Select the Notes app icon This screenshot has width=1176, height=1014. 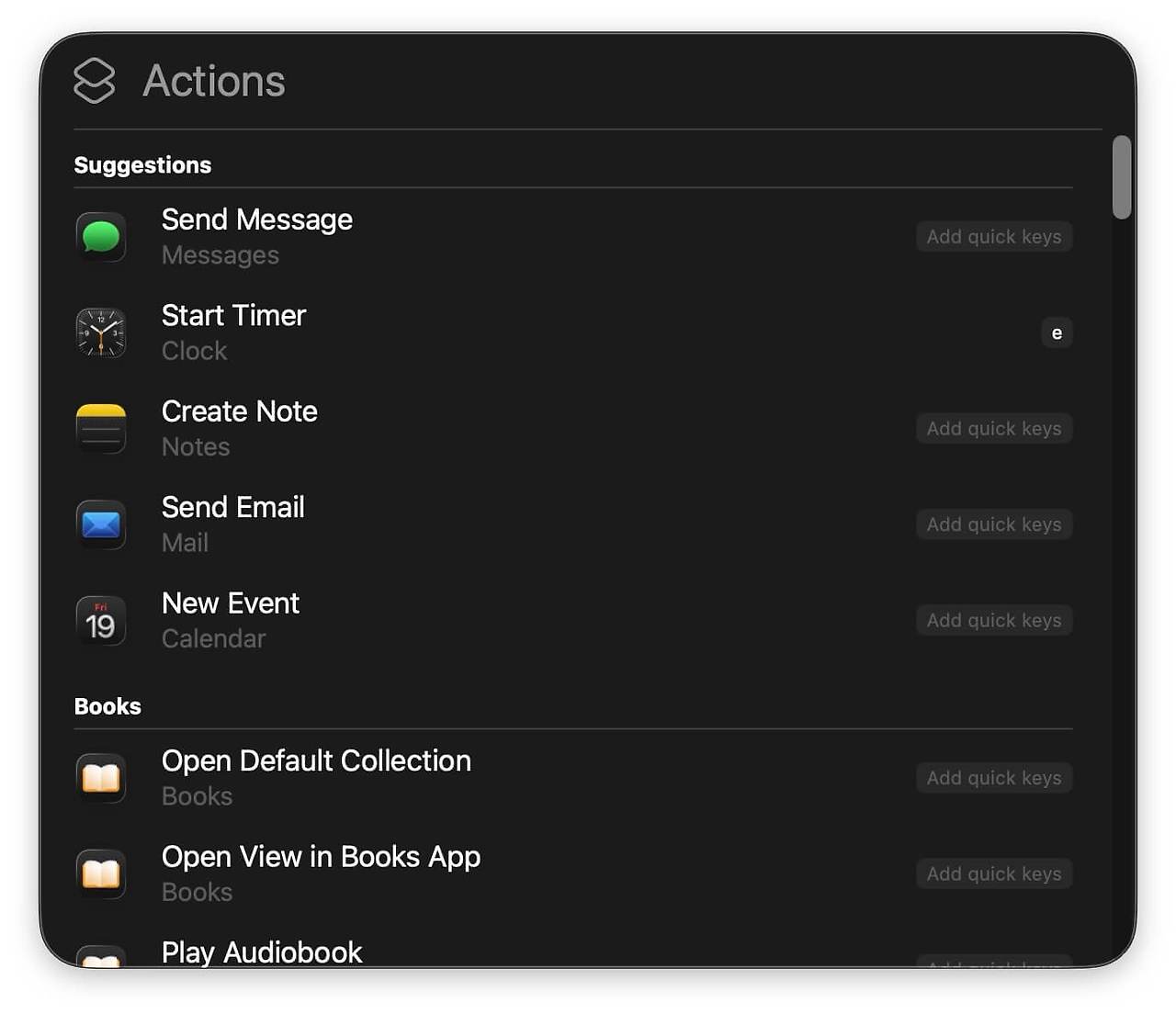[101, 429]
